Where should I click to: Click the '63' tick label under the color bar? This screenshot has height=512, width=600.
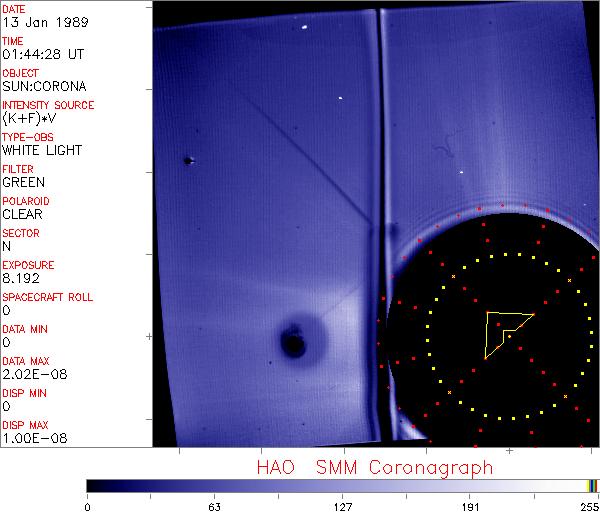[x=214, y=505]
